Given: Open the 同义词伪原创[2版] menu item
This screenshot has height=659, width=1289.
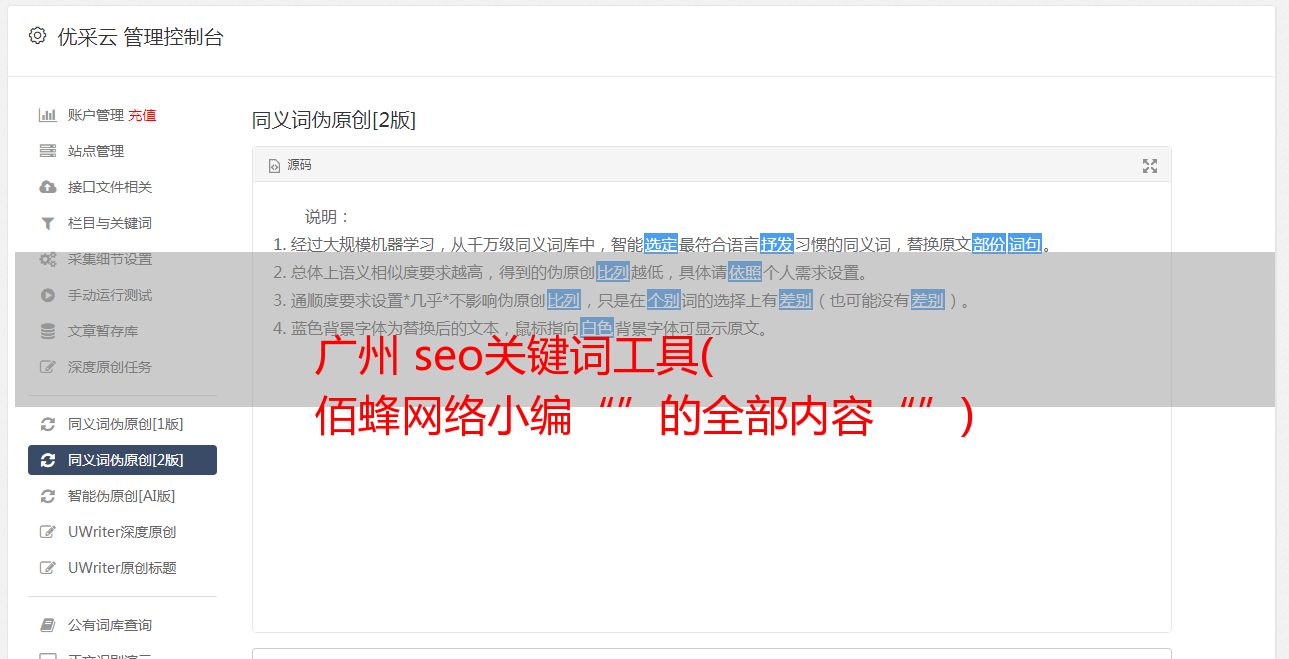Looking at the screenshot, I should [122, 460].
